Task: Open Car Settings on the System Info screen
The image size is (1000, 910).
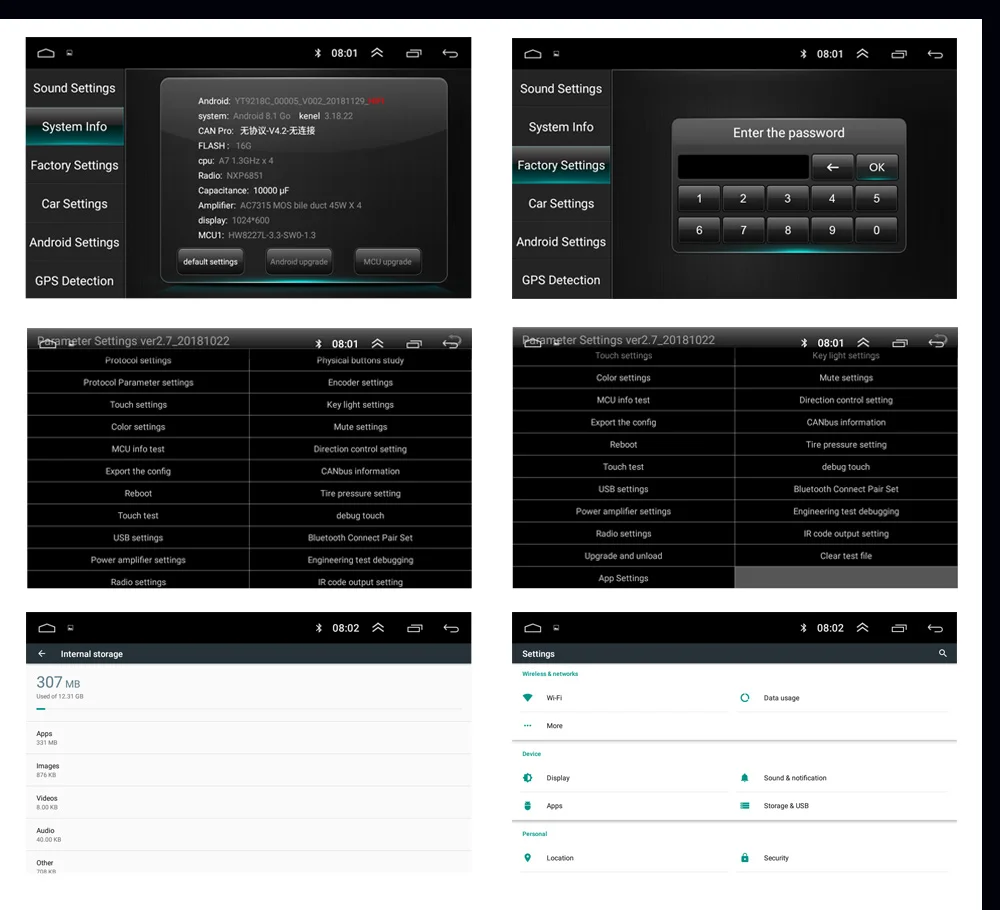Action: pos(75,203)
